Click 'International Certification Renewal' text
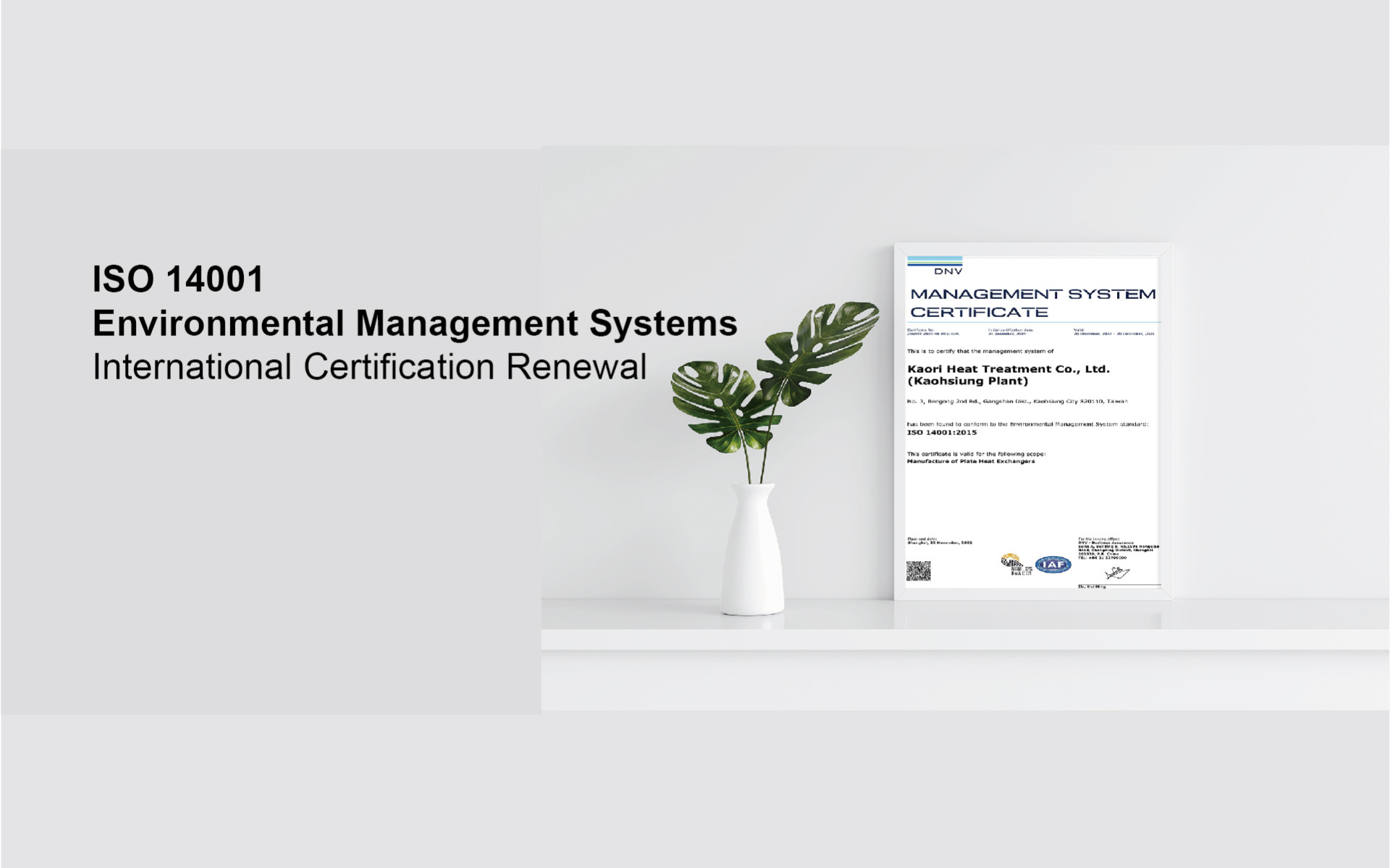This screenshot has width=1390, height=868. click(369, 366)
